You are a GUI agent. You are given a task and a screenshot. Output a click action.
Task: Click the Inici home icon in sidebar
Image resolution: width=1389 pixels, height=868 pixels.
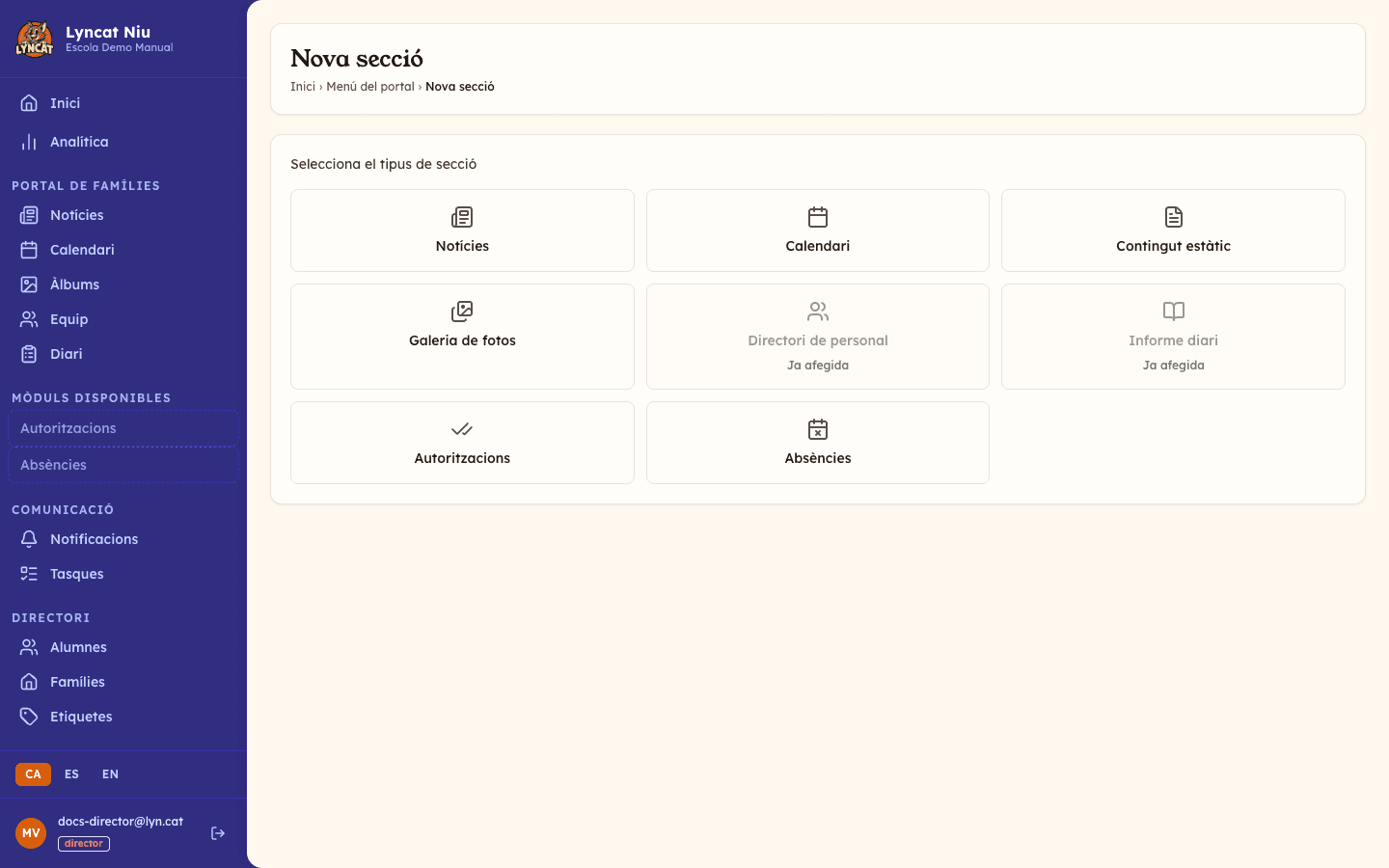(x=29, y=103)
